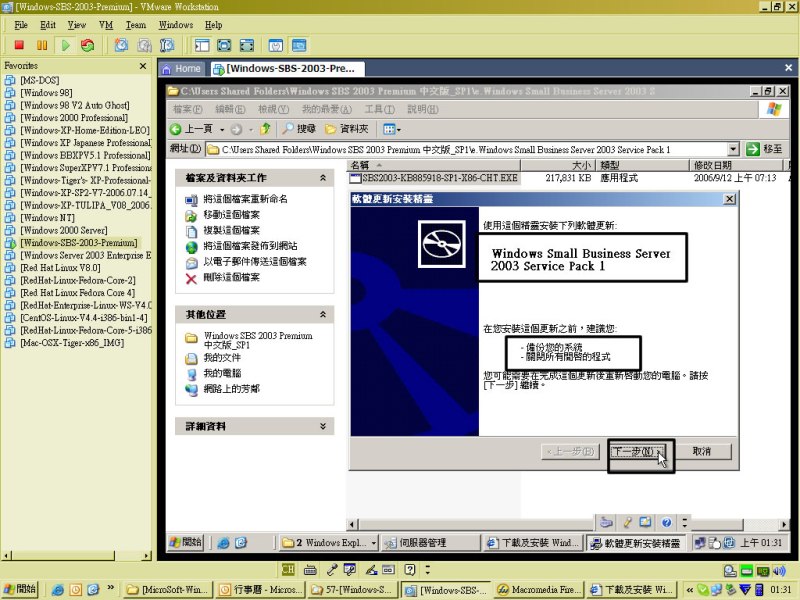The image size is (800, 600).
Task: Click the VMware quick switch icon
Action: coord(247,45)
